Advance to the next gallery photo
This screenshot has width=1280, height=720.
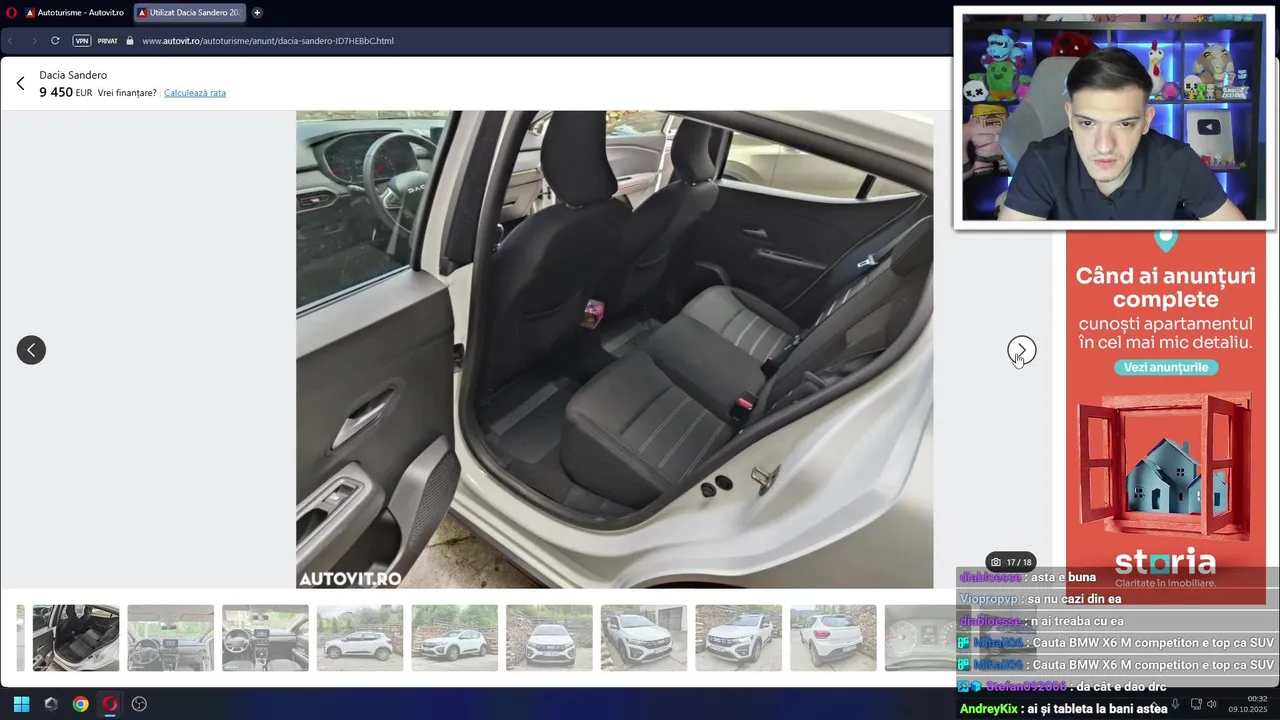point(1021,349)
